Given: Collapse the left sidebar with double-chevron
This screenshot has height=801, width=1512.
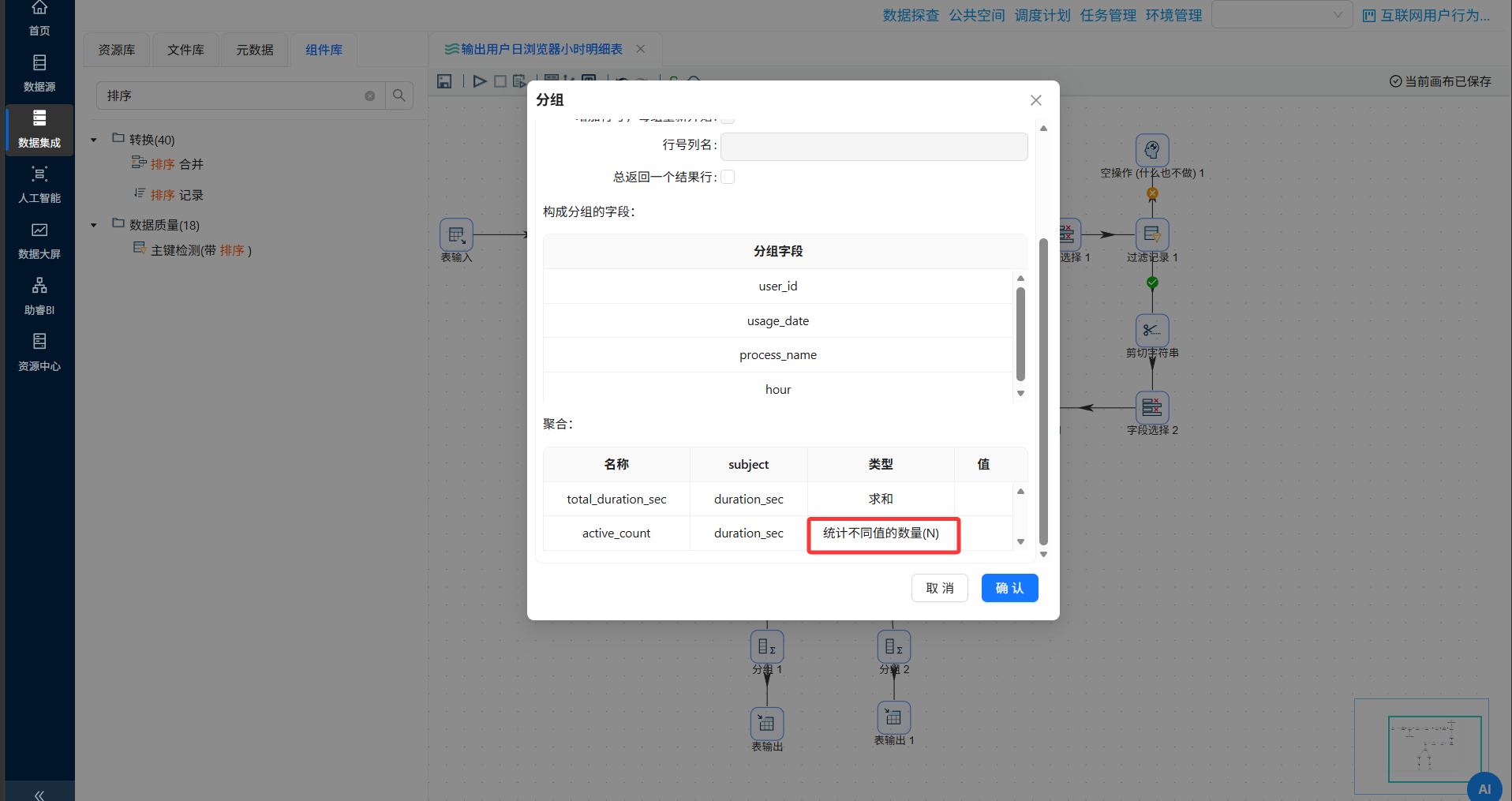Looking at the screenshot, I should (x=39, y=794).
